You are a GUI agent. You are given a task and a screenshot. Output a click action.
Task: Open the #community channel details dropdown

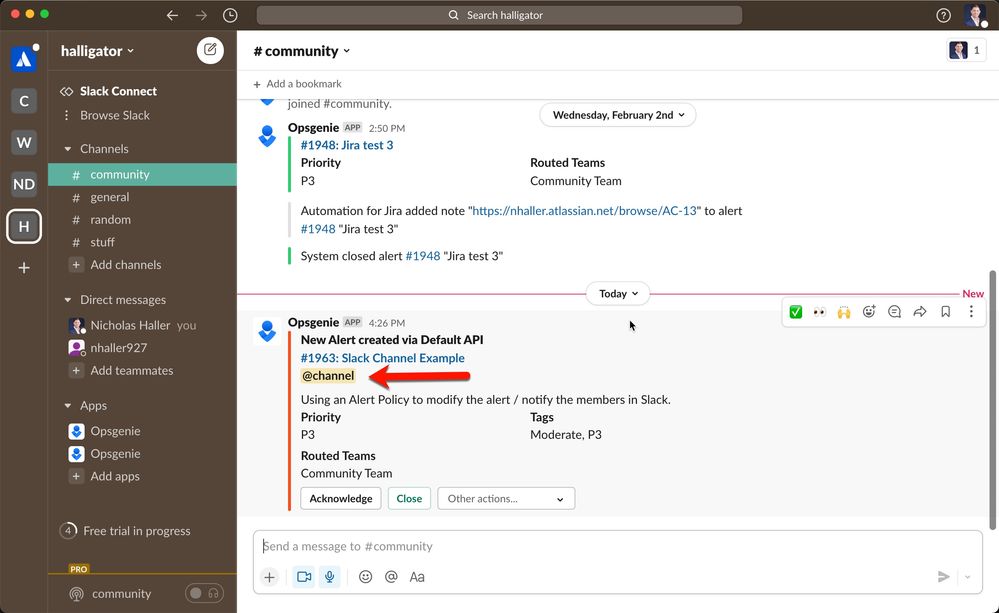[302, 51]
